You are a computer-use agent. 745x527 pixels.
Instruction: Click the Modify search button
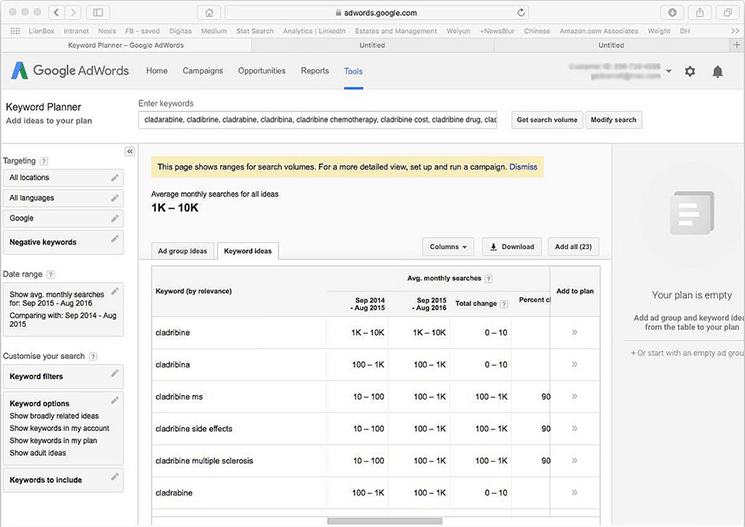click(613, 120)
